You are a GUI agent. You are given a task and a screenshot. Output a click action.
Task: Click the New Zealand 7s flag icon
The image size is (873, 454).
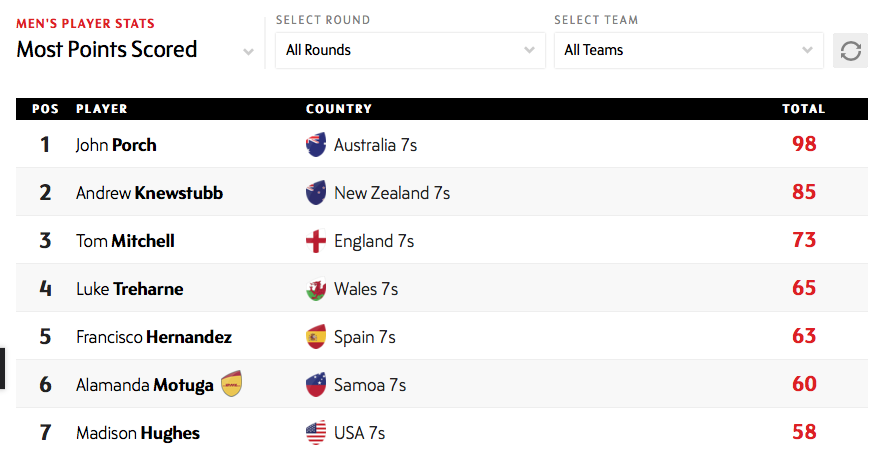pyautogui.click(x=316, y=193)
